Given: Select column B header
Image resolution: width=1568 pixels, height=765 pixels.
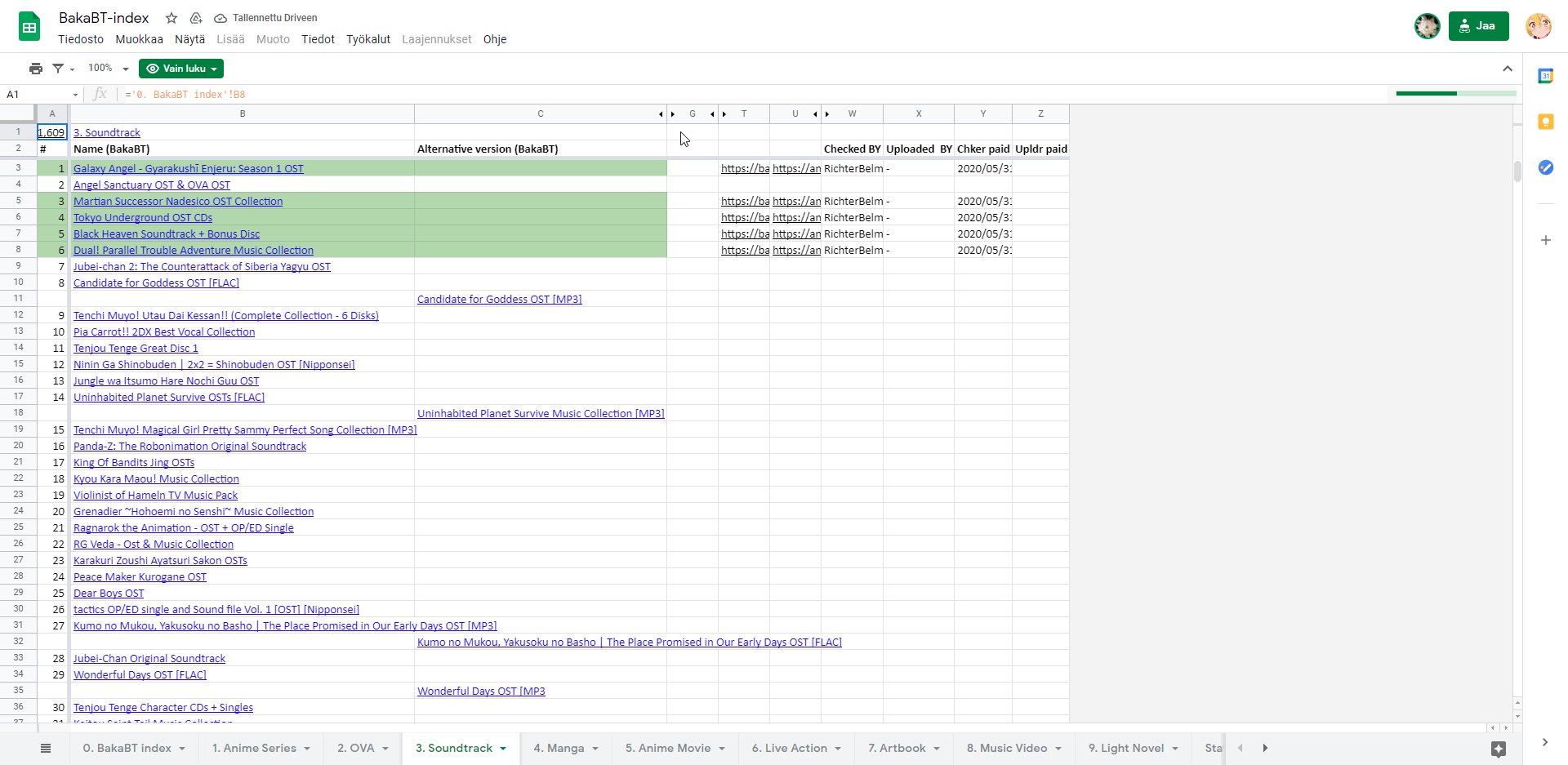Looking at the screenshot, I should coord(243,114).
